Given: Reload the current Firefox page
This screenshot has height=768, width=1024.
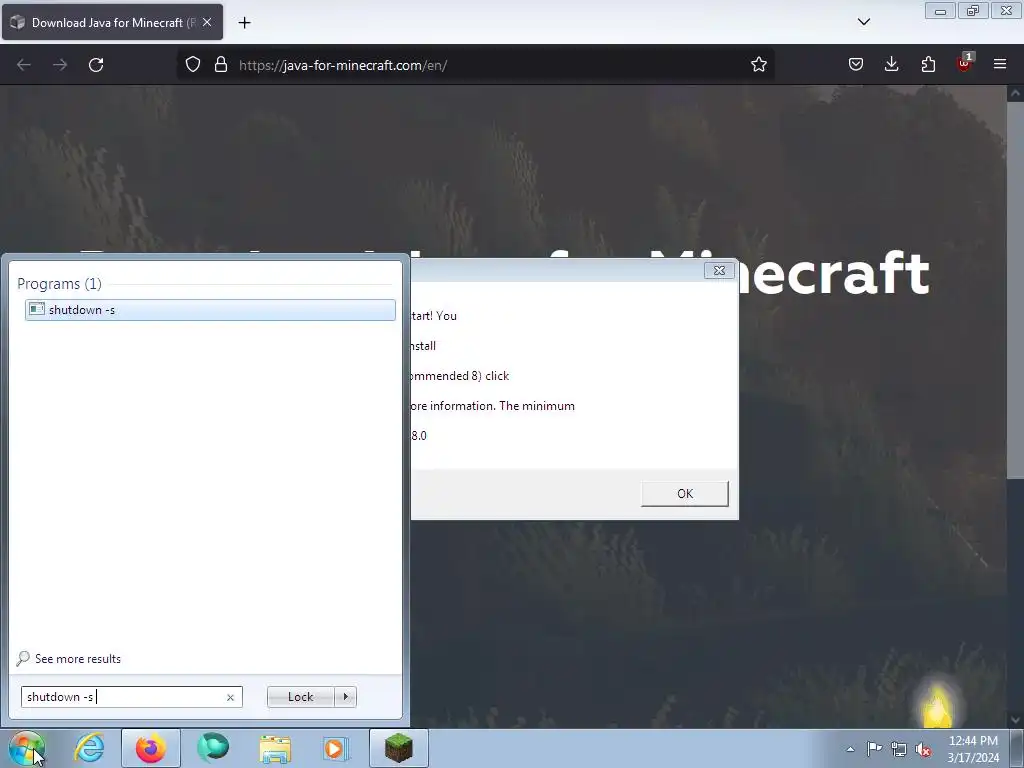Looking at the screenshot, I should pyautogui.click(x=96, y=65).
